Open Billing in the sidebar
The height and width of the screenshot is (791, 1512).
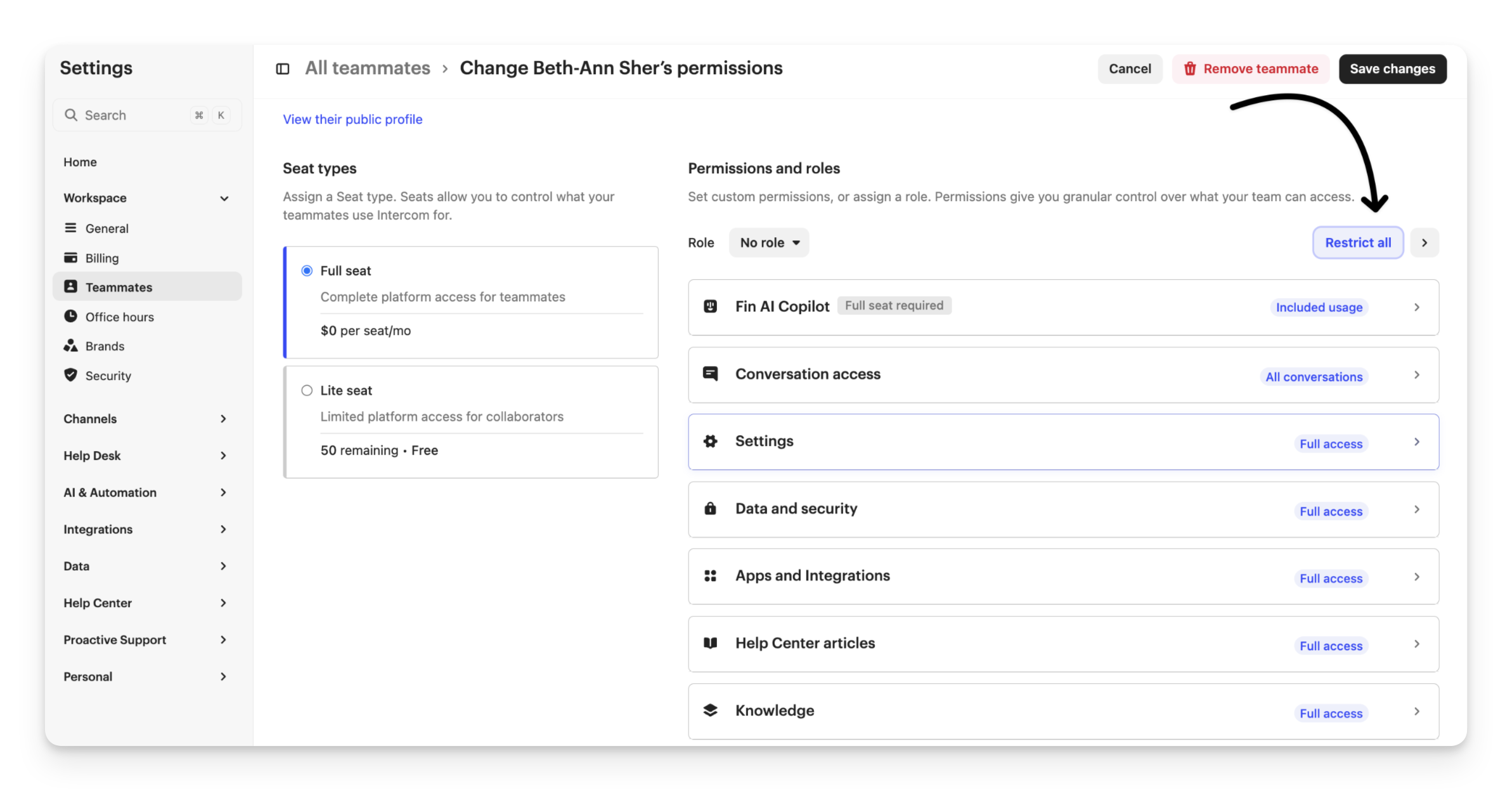pyautogui.click(x=102, y=258)
